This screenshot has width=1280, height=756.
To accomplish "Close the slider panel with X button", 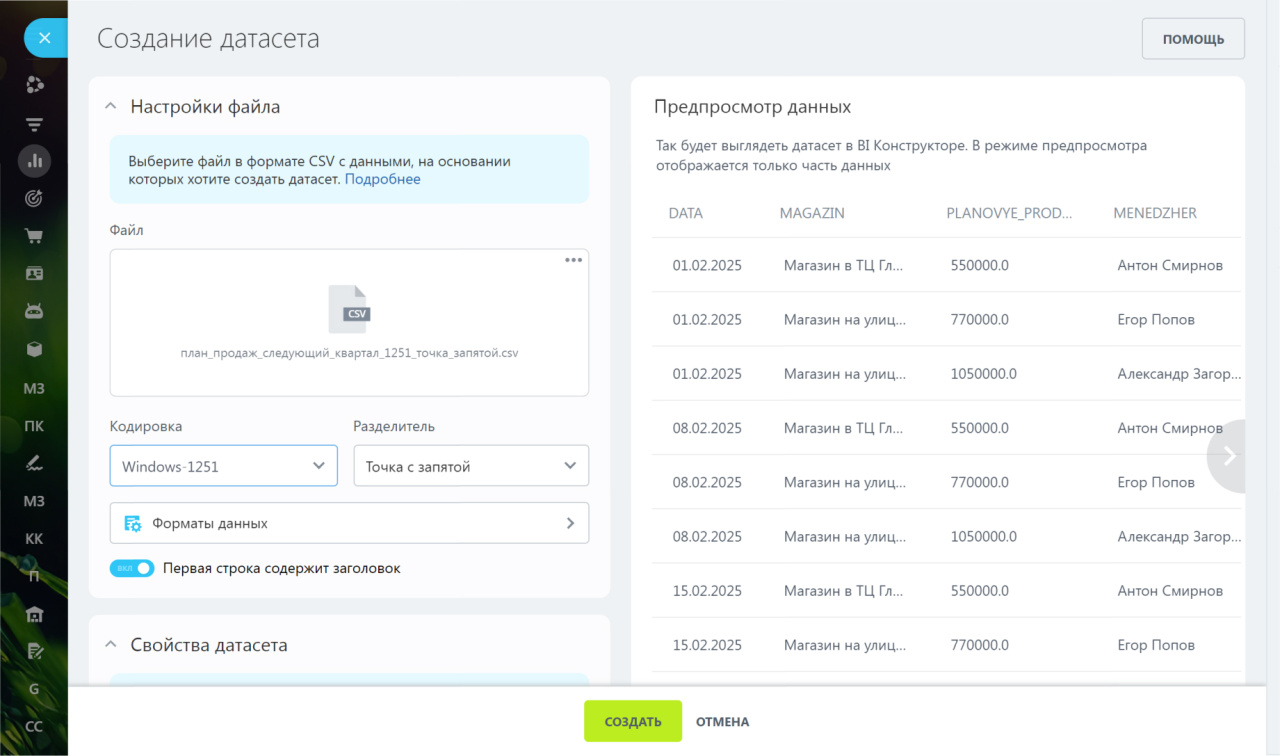I will 43,39.
